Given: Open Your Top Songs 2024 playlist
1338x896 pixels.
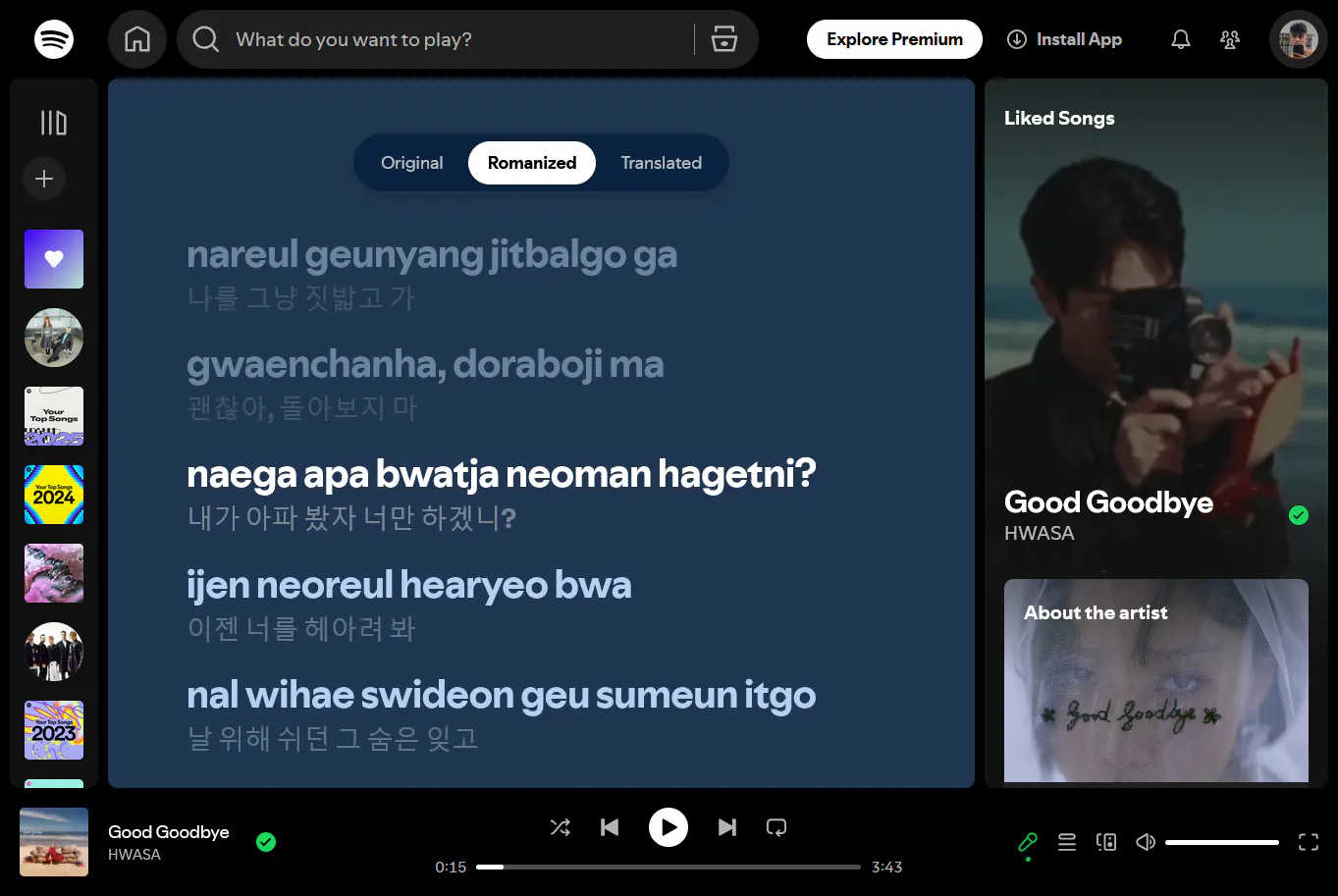Looking at the screenshot, I should pyautogui.click(x=54, y=495).
